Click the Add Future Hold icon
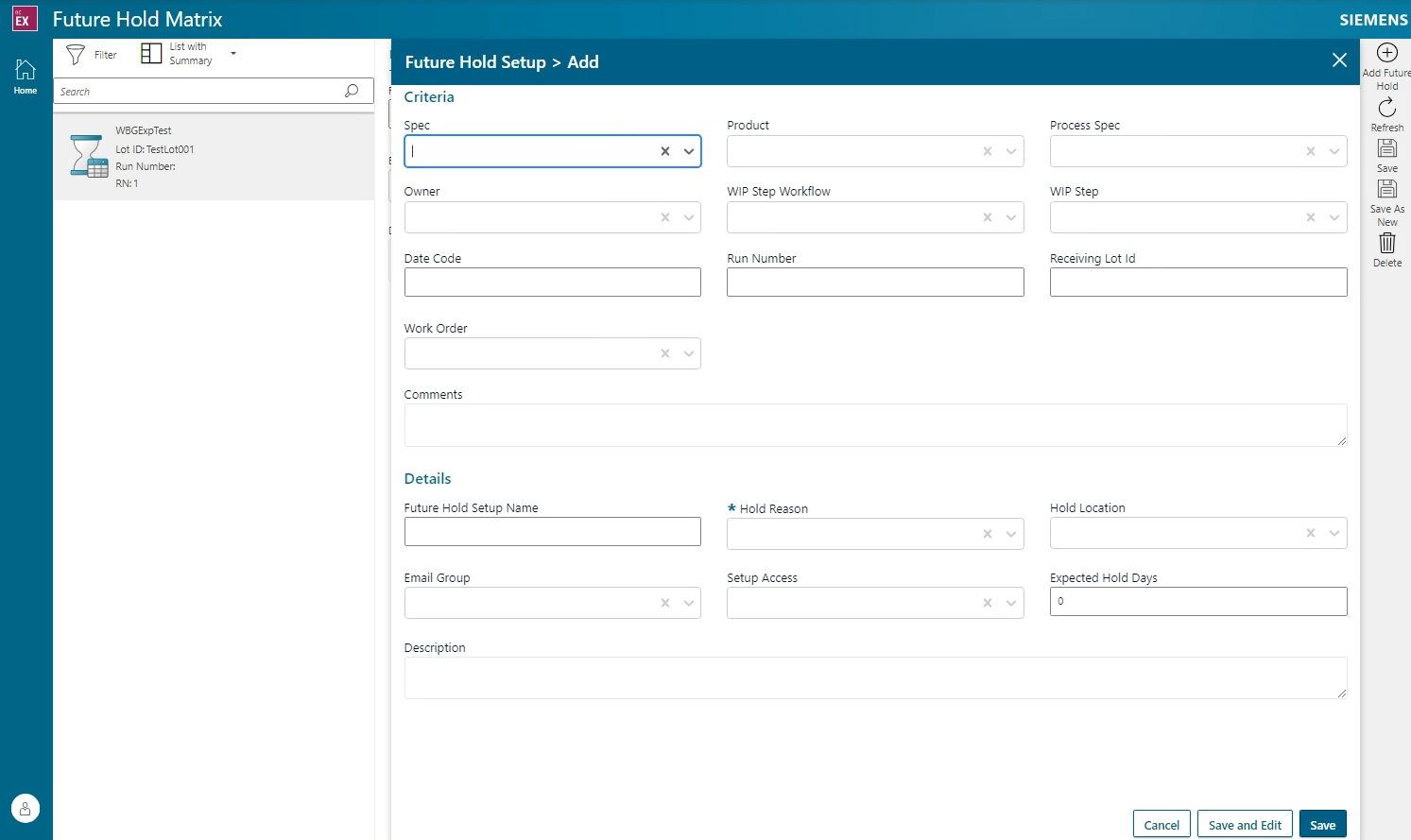Viewport: 1411px width, 840px height. click(1387, 54)
